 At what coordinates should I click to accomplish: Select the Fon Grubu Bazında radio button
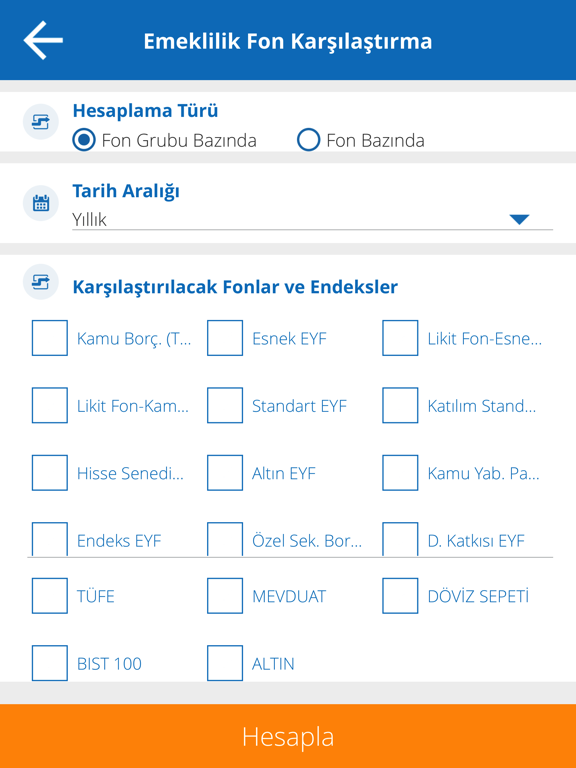coord(84,141)
